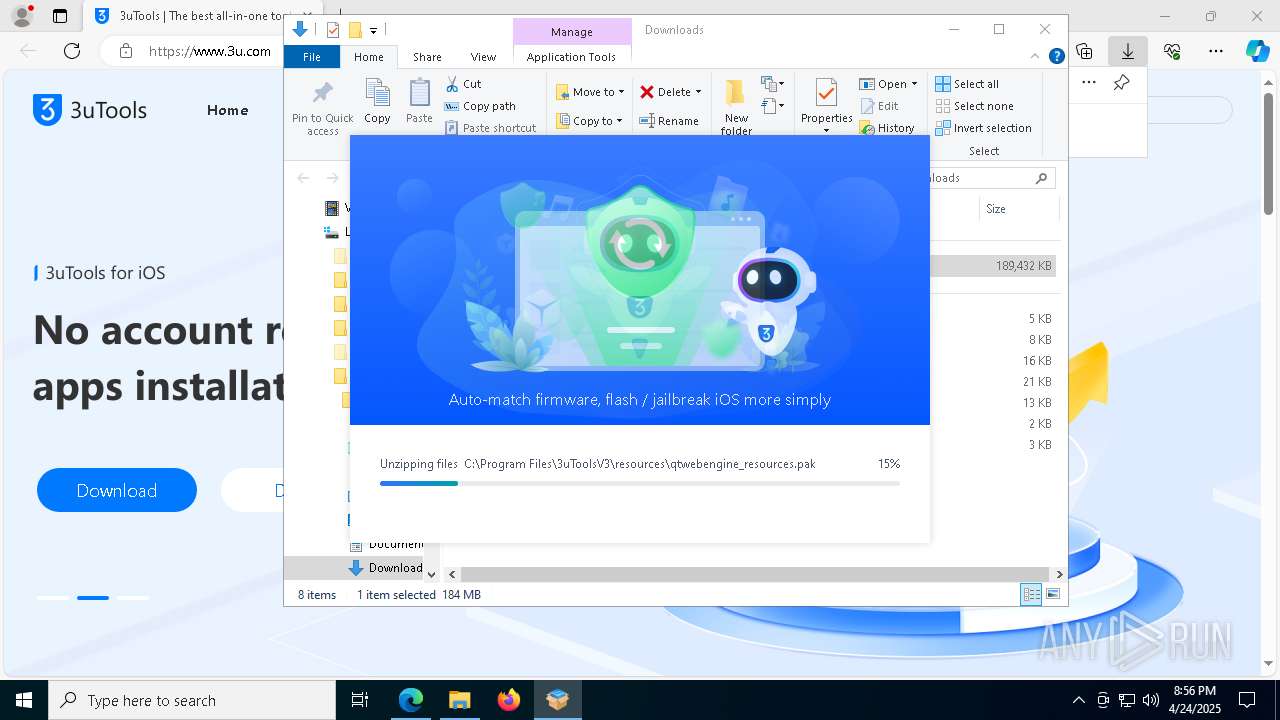This screenshot has height=720, width=1280.
Task: Click the installer unzipping progress bar
Action: tap(640, 483)
